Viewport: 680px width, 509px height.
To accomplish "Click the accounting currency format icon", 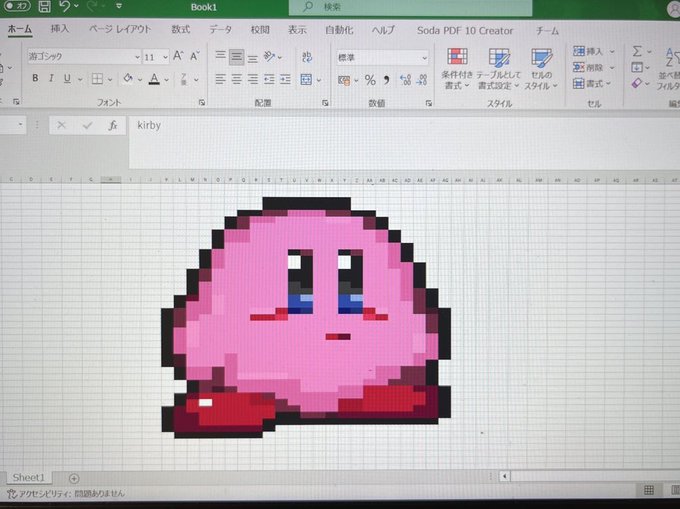I will tap(344, 80).
